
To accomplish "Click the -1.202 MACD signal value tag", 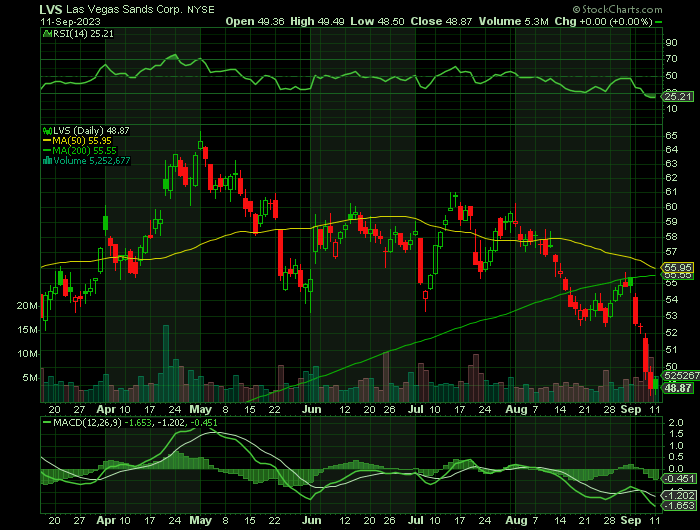I will click(679, 496).
